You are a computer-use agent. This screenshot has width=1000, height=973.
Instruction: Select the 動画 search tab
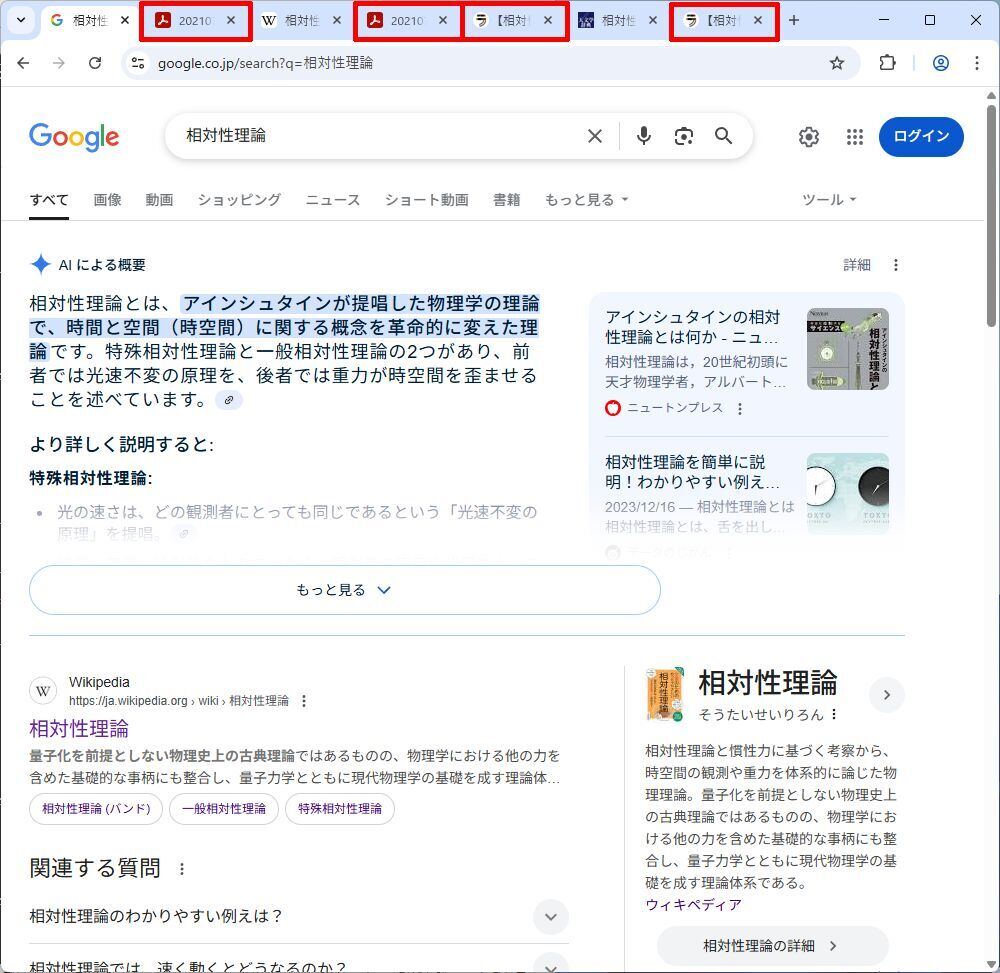click(x=159, y=200)
